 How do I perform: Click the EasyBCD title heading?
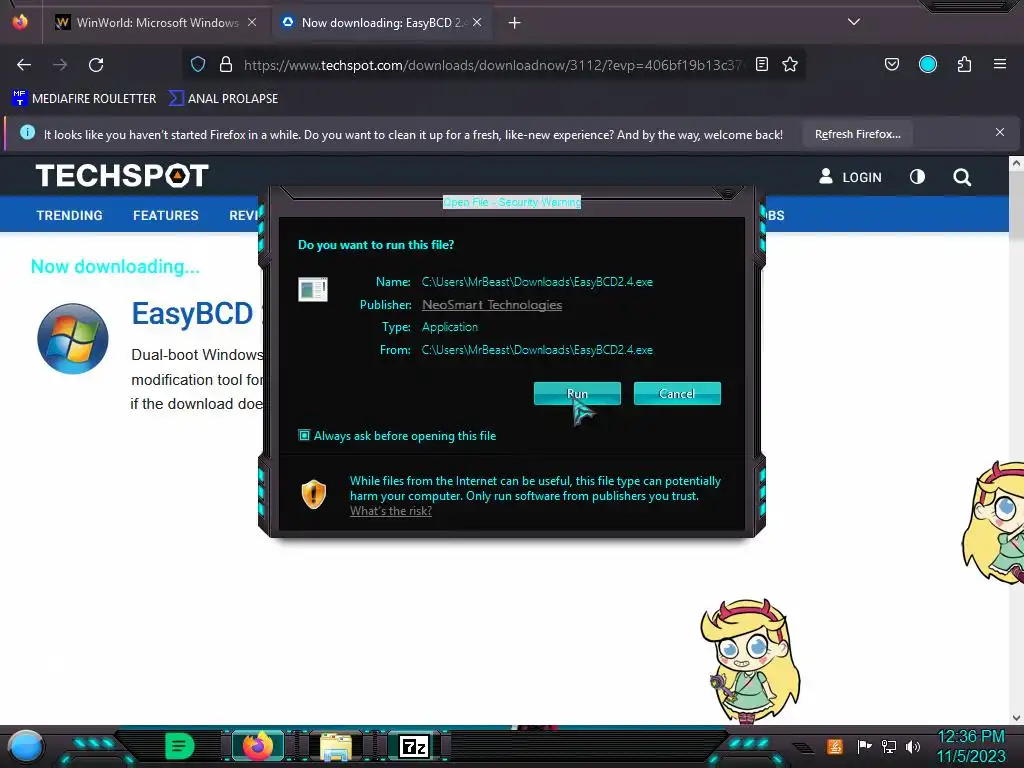click(x=192, y=313)
